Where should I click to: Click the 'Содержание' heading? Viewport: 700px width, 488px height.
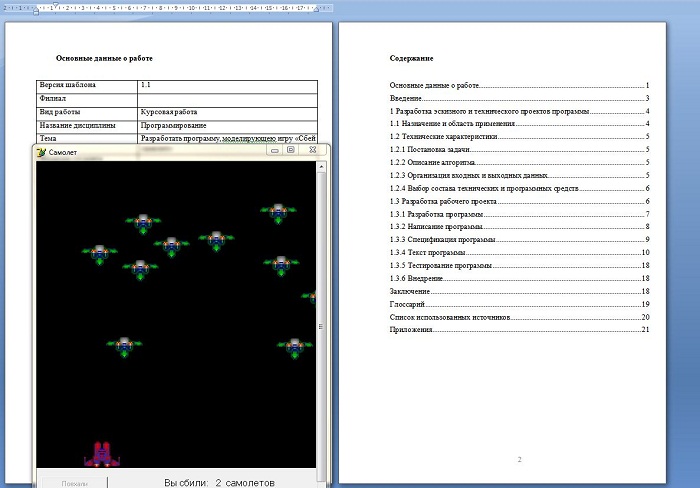click(x=411, y=58)
